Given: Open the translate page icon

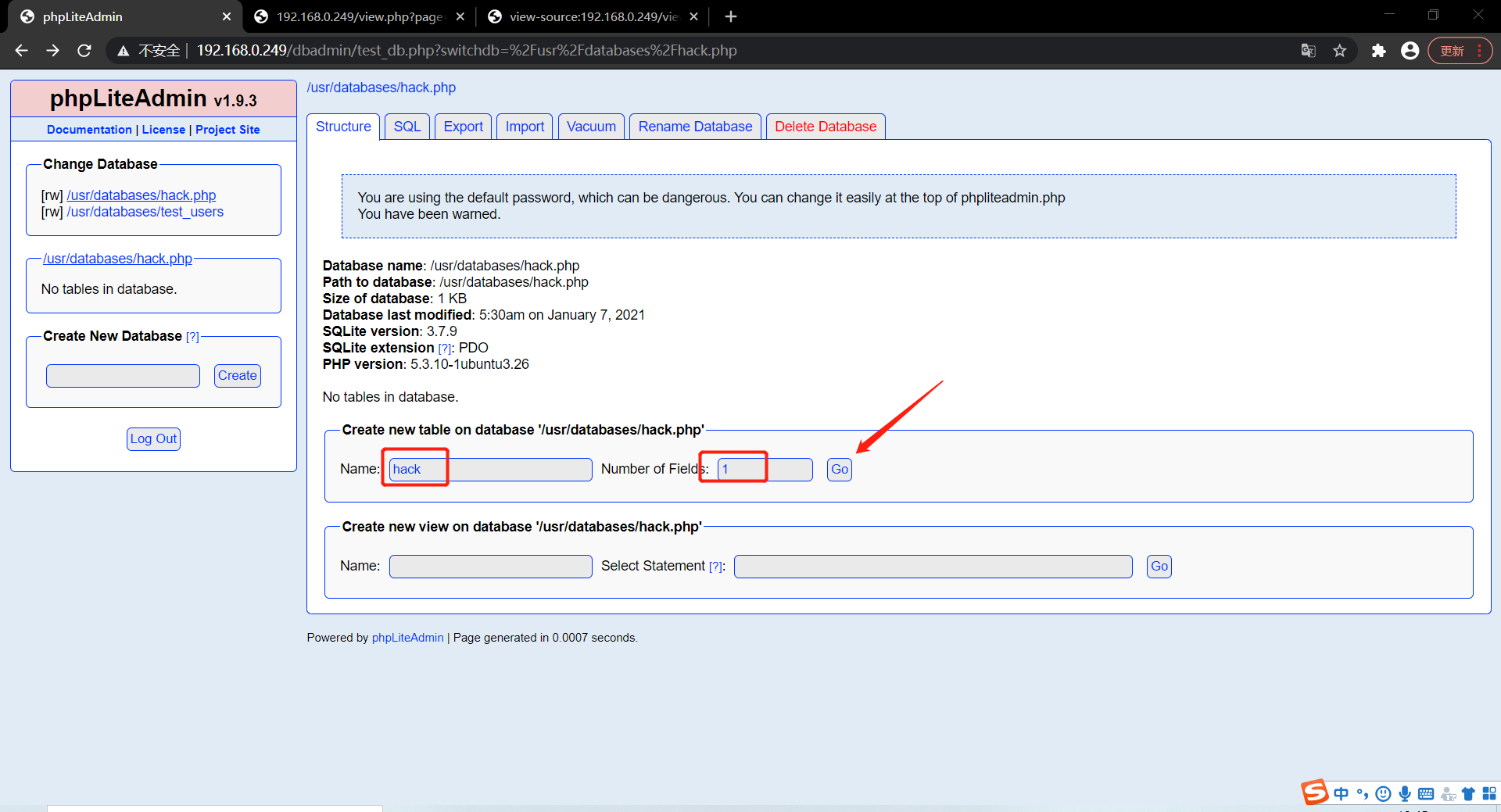Looking at the screenshot, I should point(1308,51).
